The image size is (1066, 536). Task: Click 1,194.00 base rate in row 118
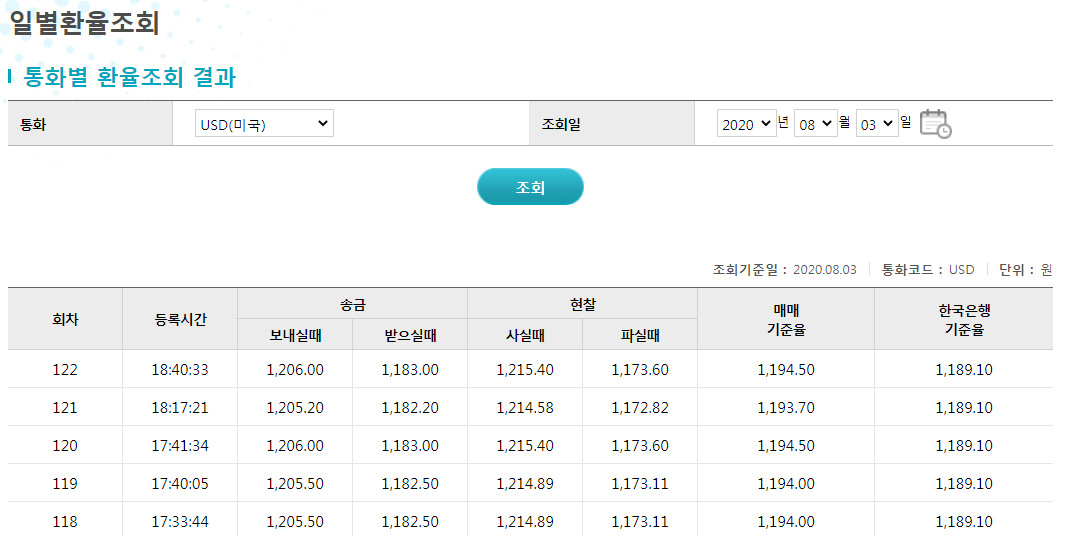click(x=786, y=522)
